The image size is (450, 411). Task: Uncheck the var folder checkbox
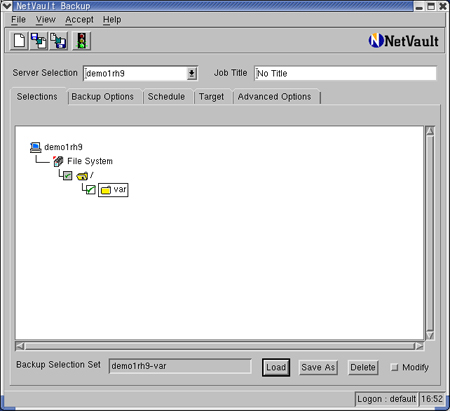point(91,190)
